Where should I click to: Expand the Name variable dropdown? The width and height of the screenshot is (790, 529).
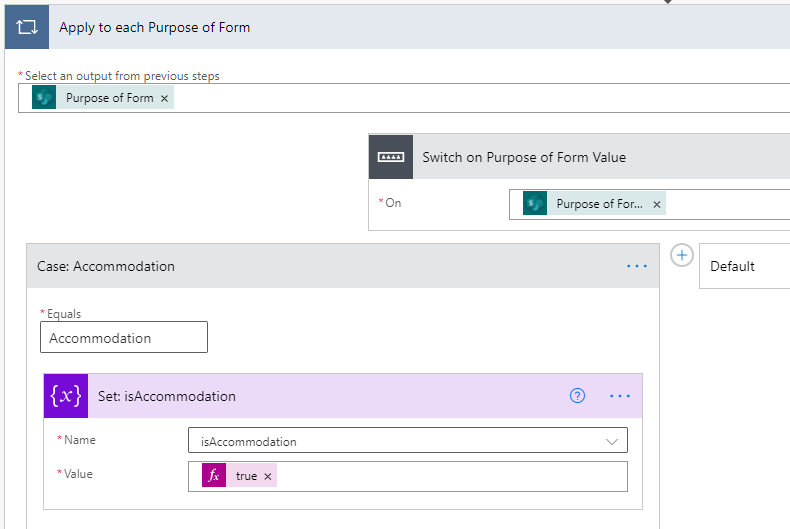coord(611,441)
